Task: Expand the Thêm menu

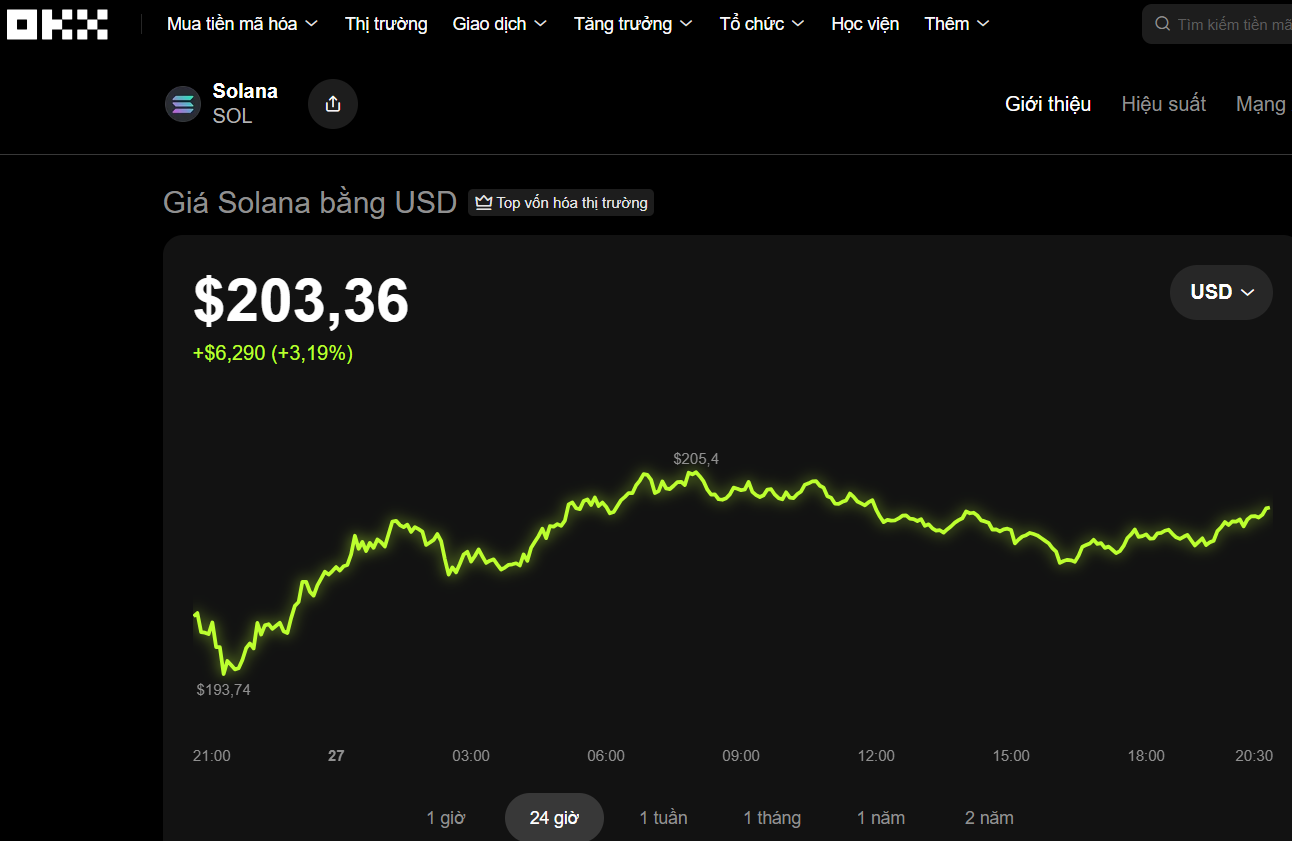Action: [956, 24]
